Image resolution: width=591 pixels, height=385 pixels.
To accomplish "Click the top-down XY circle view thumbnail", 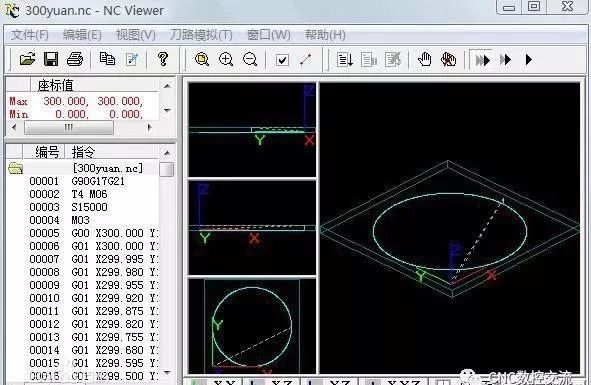I will 252,327.
